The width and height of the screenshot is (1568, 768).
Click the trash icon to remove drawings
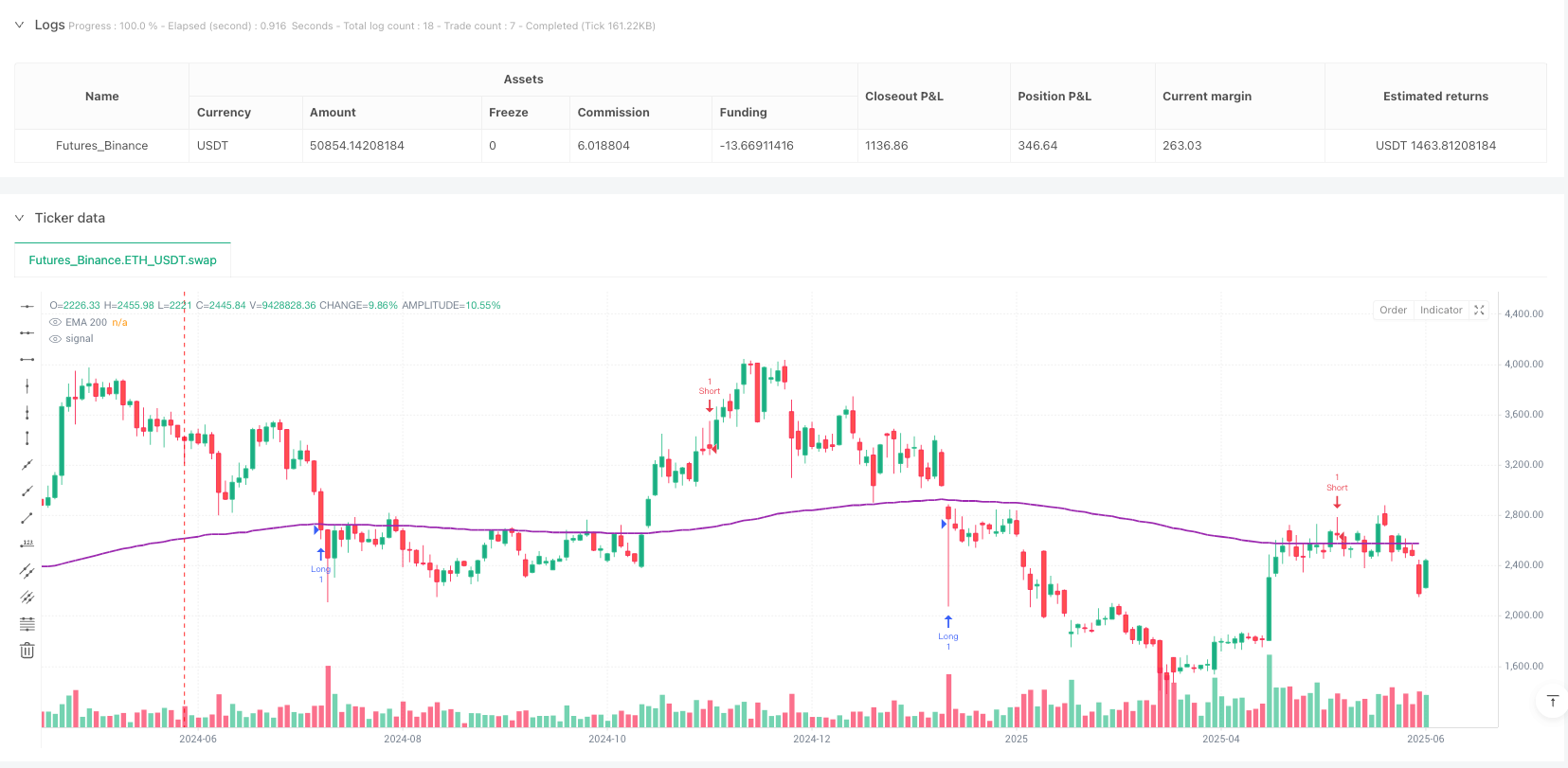[27, 651]
